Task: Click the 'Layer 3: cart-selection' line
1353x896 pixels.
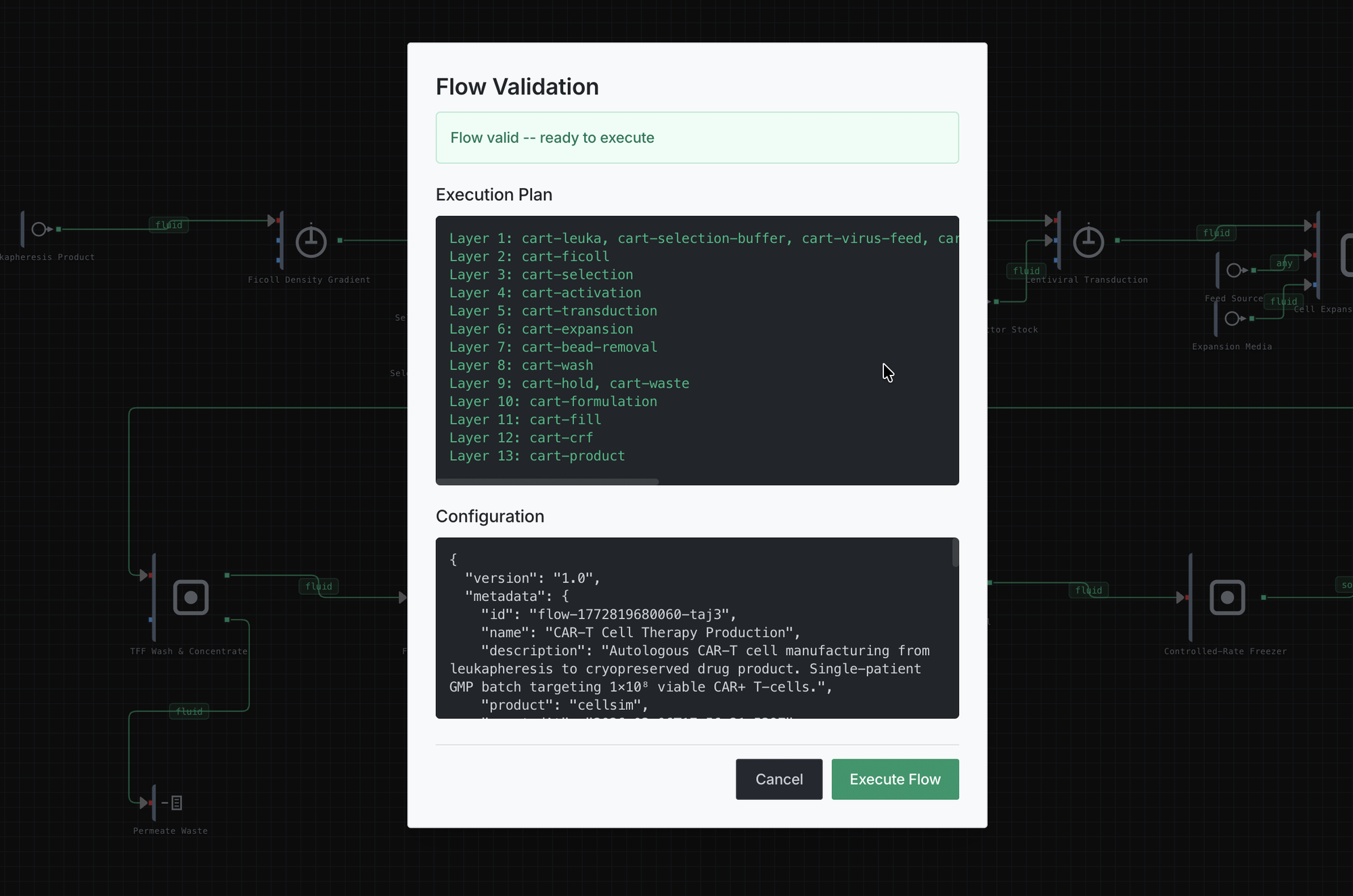Action: 541,275
